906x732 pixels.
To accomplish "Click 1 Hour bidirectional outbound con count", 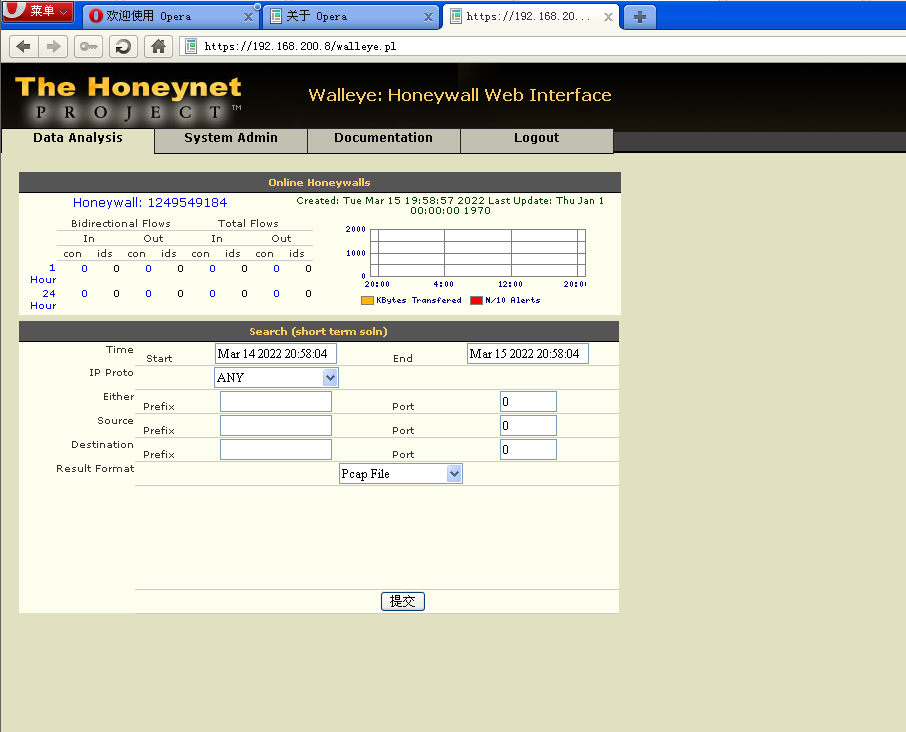I will (148, 269).
